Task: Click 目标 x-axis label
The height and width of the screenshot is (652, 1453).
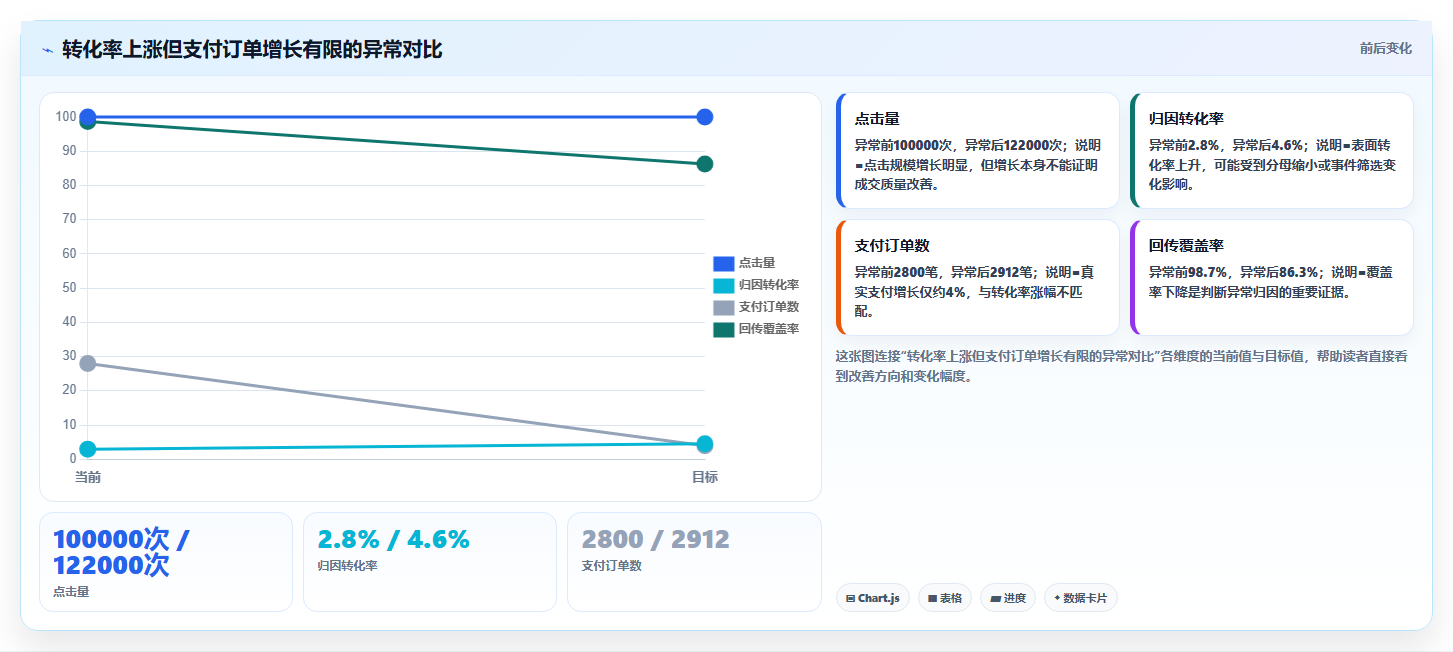Action: (x=704, y=478)
